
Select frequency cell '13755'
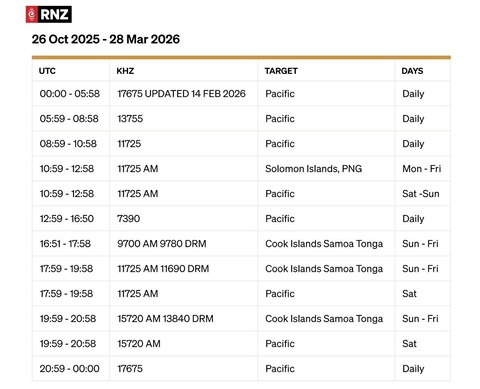130,119
